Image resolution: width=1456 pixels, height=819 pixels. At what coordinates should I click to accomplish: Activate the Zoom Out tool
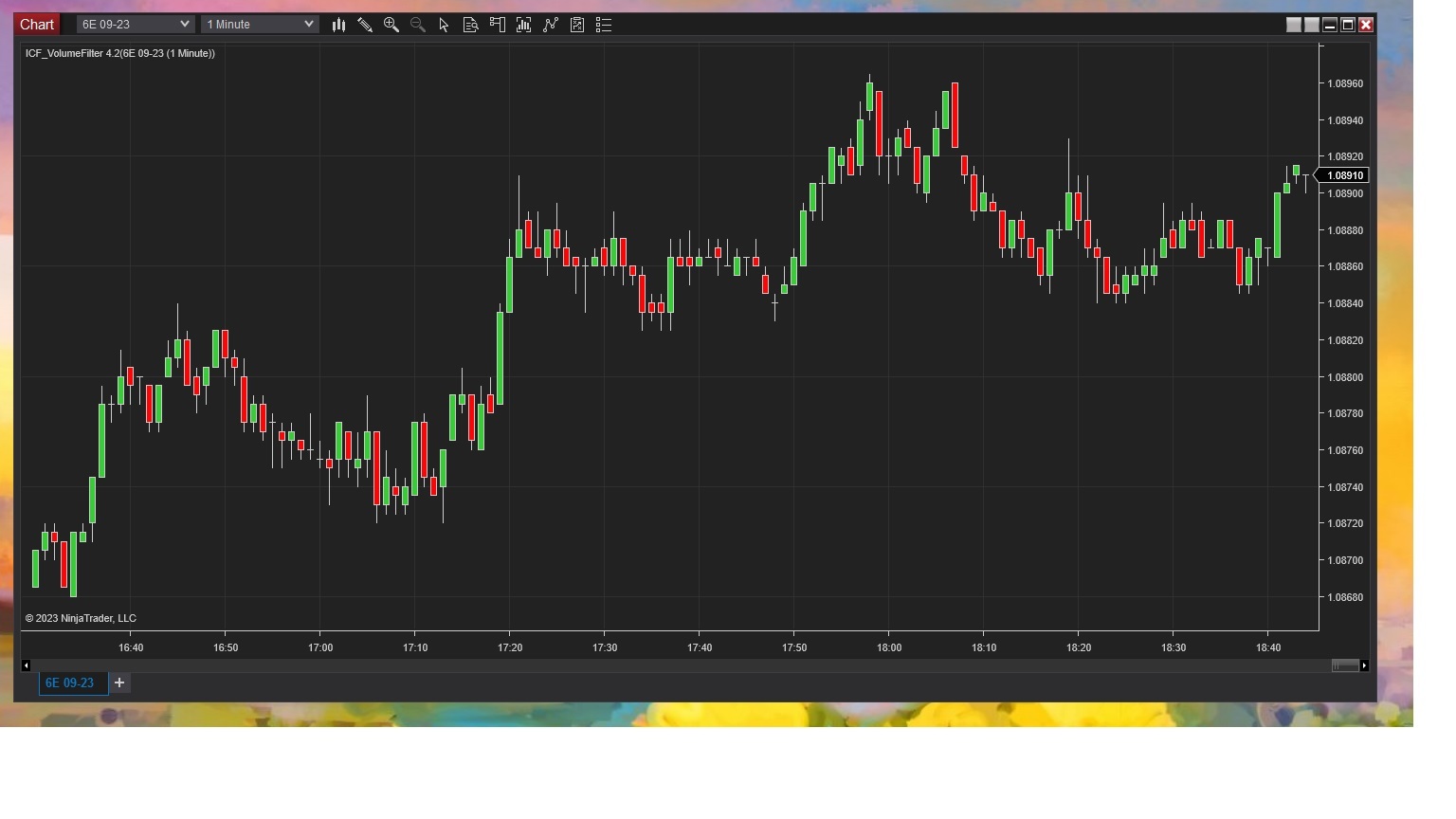417,25
